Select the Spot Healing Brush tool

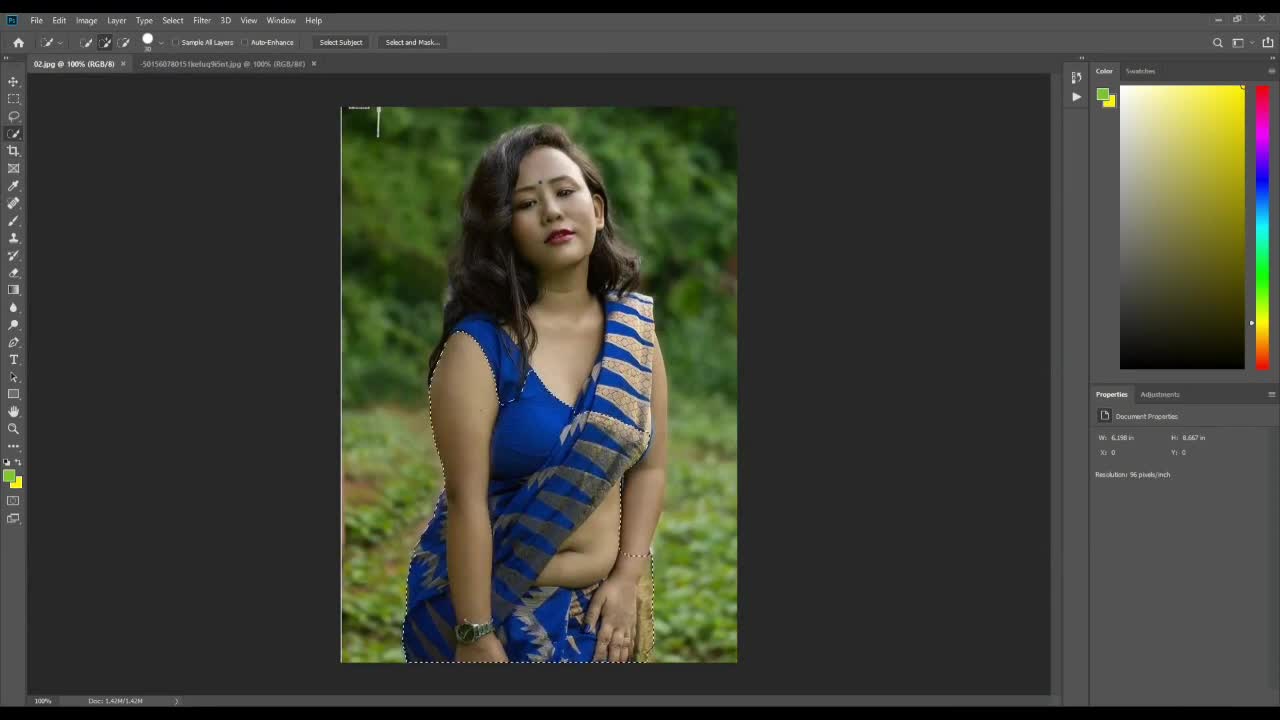coord(13,203)
